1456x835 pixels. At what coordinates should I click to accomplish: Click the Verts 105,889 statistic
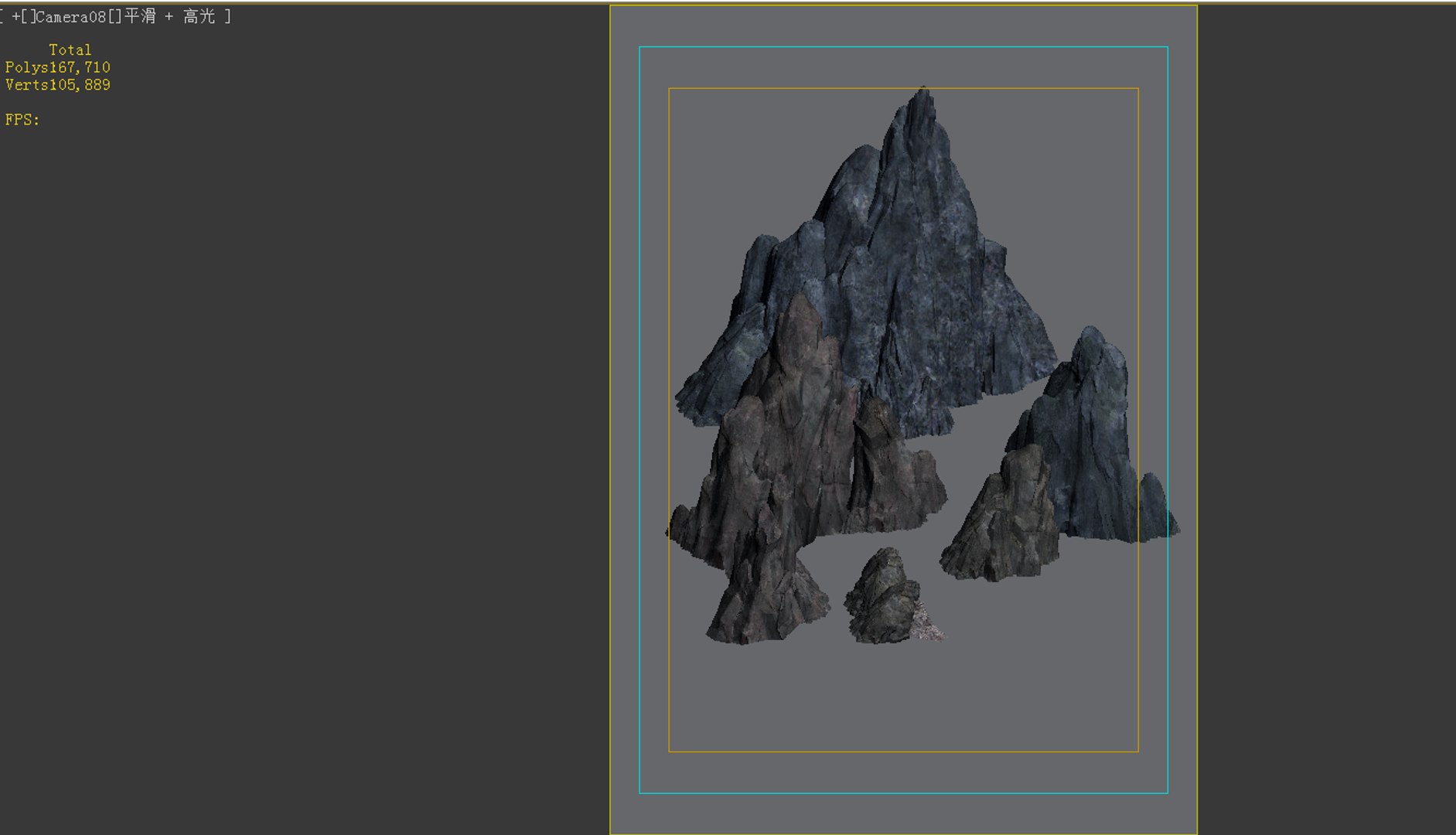[58, 85]
